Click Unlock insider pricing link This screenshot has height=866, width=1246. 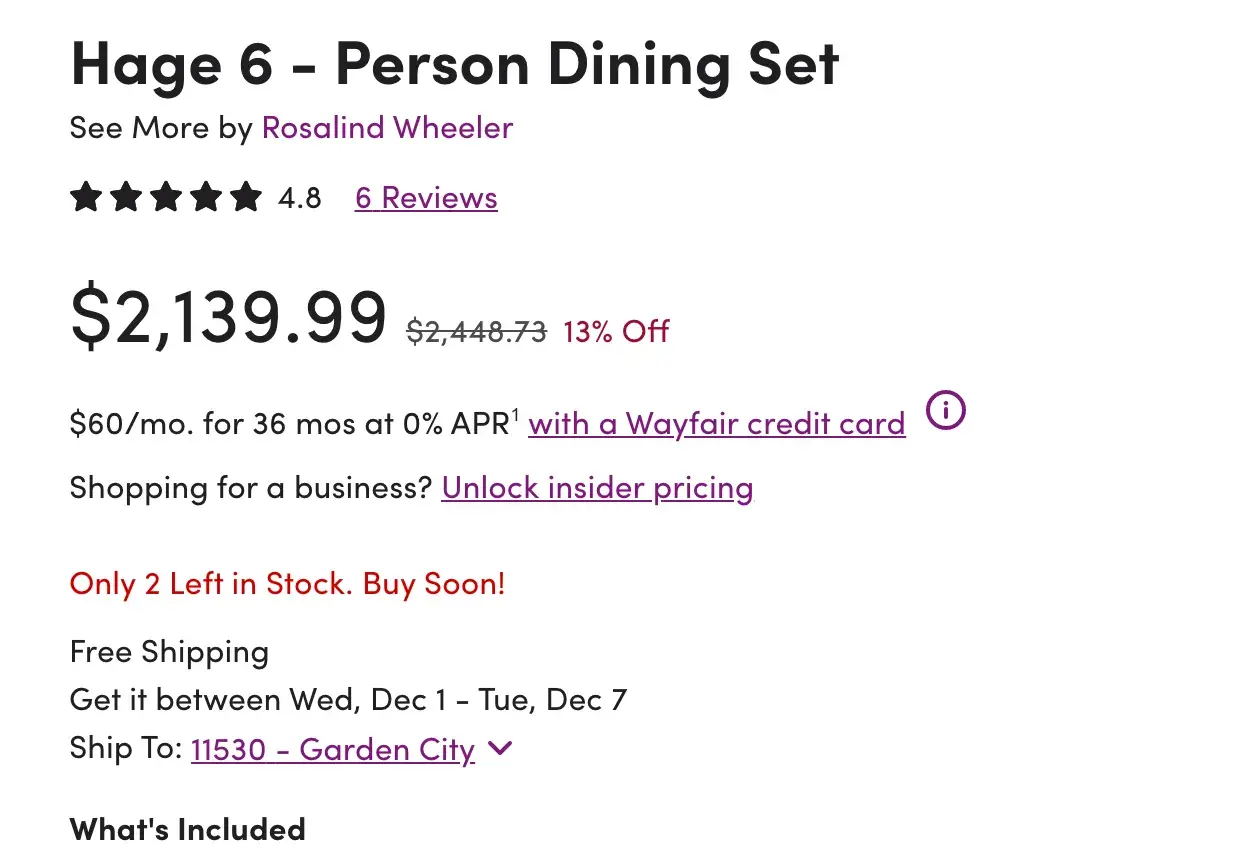pos(597,488)
